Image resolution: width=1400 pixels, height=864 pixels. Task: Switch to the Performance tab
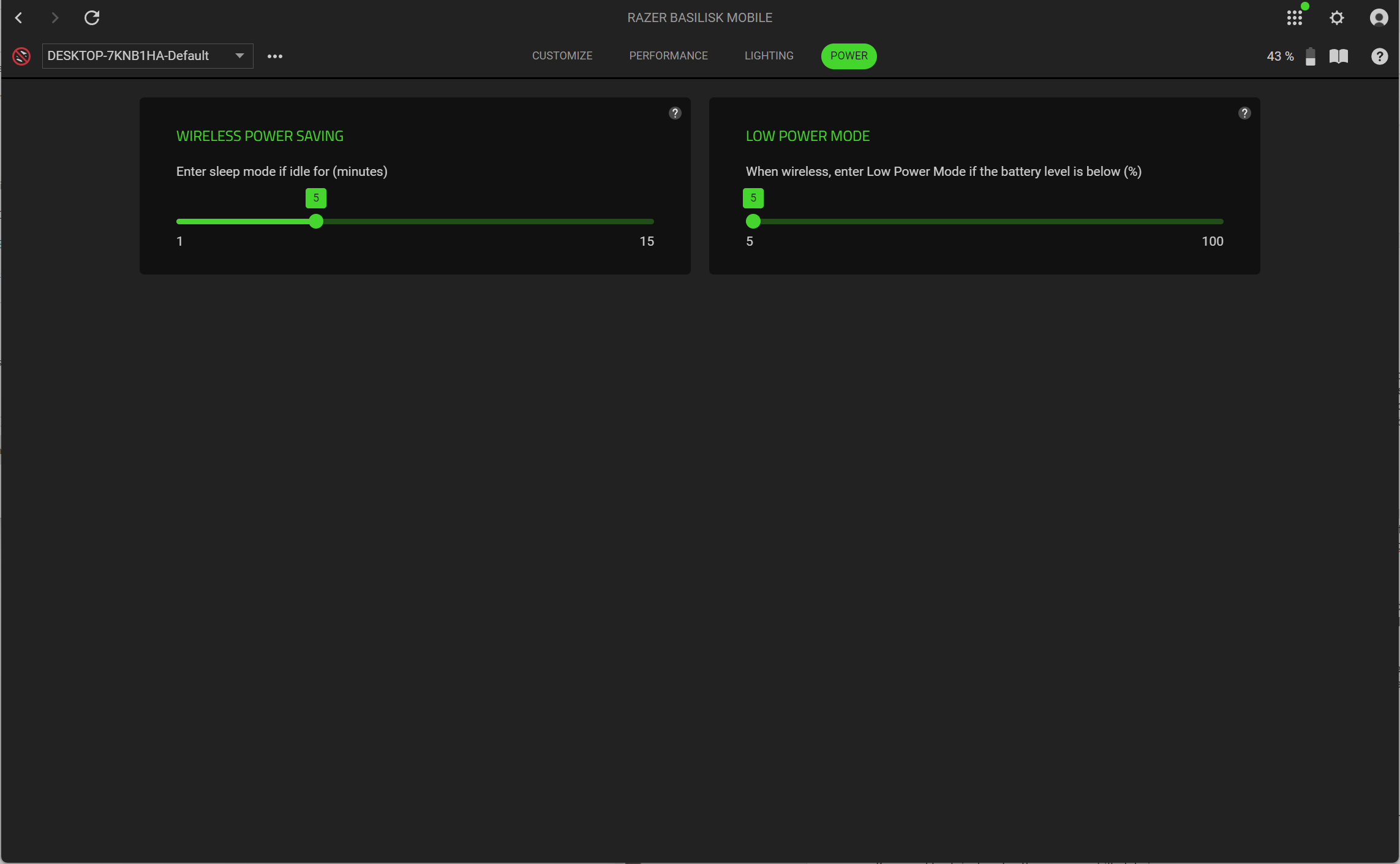click(x=669, y=56)
